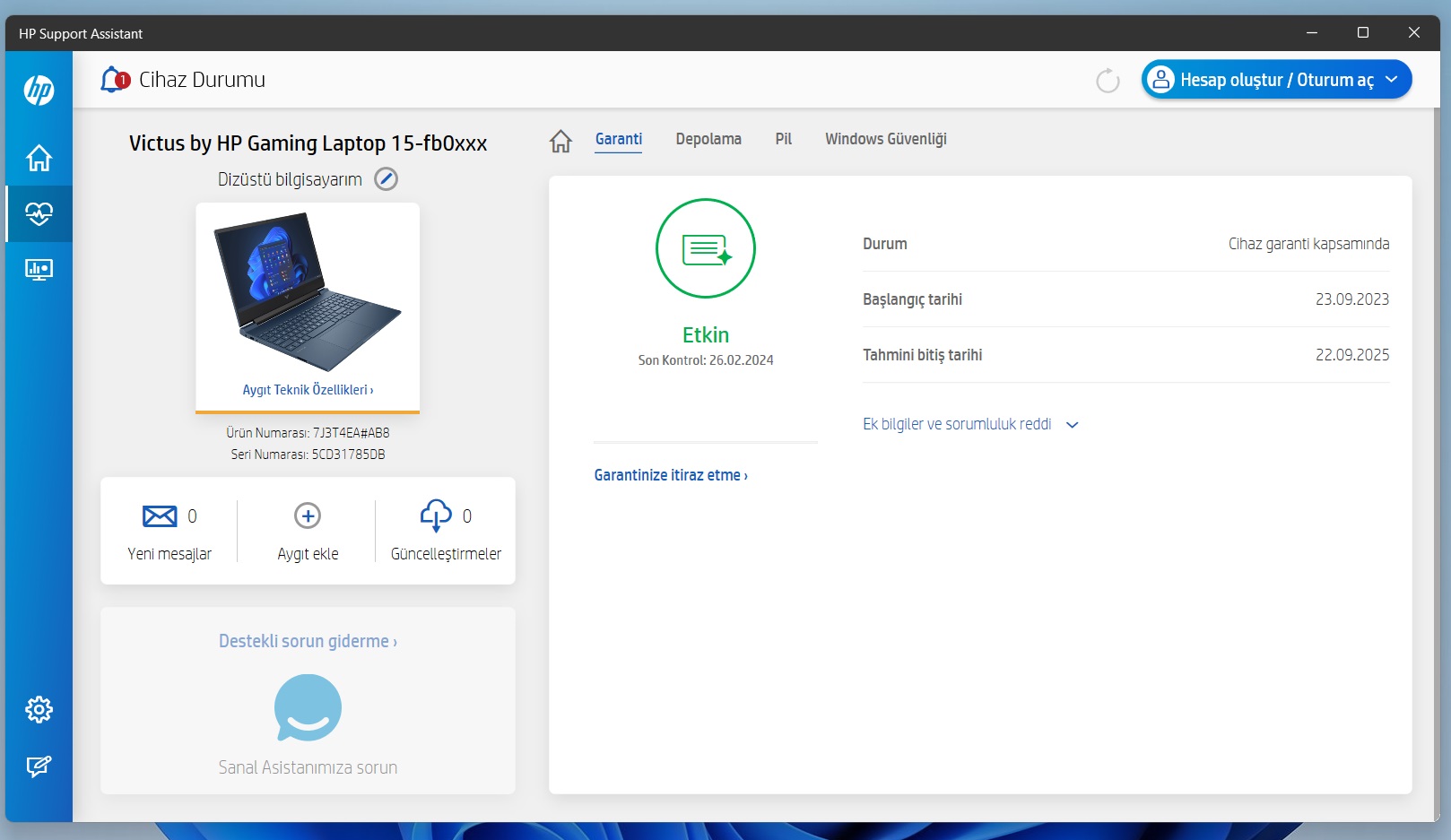The width and height of the screenshot is (1451, 840).
Task: Minimize the HP Support Assistant window
Action: click(1312, 32)
